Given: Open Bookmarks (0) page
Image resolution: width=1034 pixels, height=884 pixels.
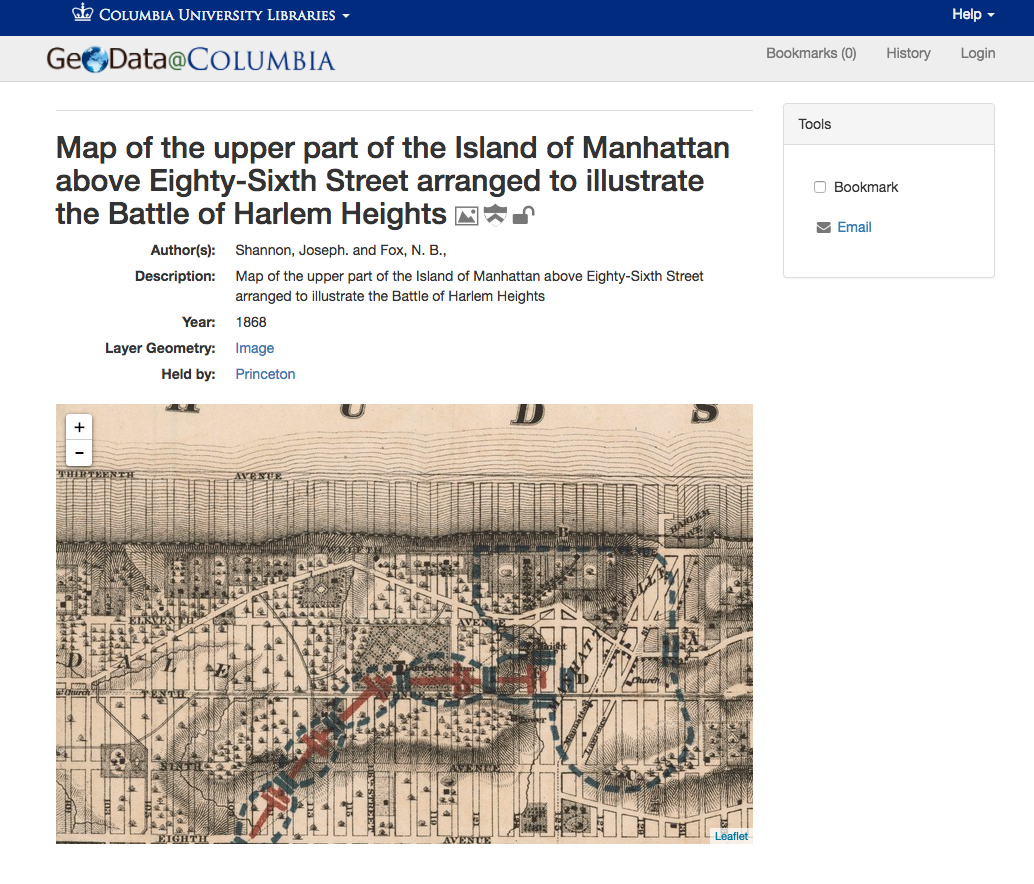Looking at the screenshot, I should [x=811, y=53].
